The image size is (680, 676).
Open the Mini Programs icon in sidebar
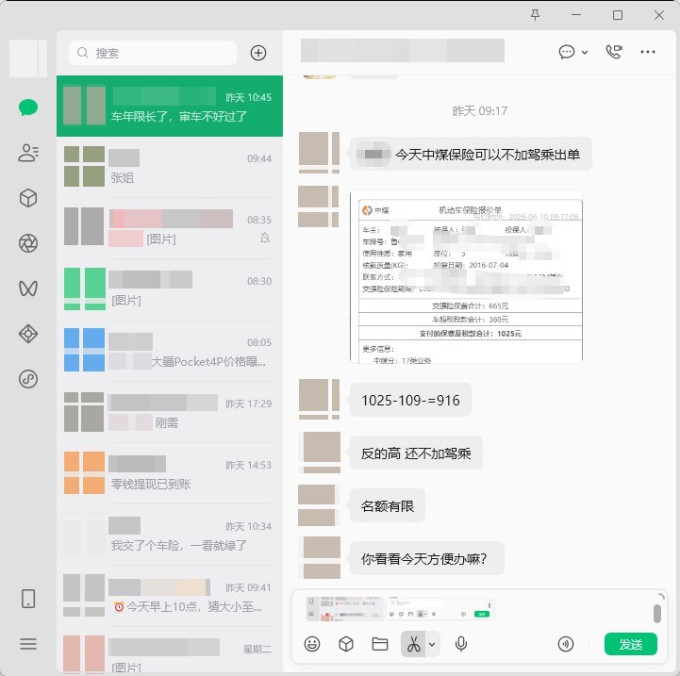click(28, 379)
